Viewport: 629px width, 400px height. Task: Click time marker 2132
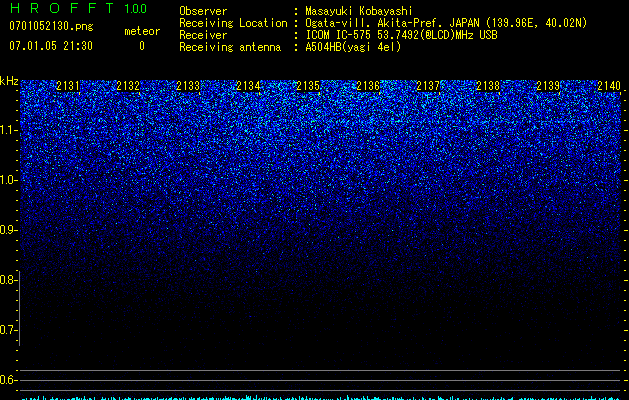click(x=128, y=85)
